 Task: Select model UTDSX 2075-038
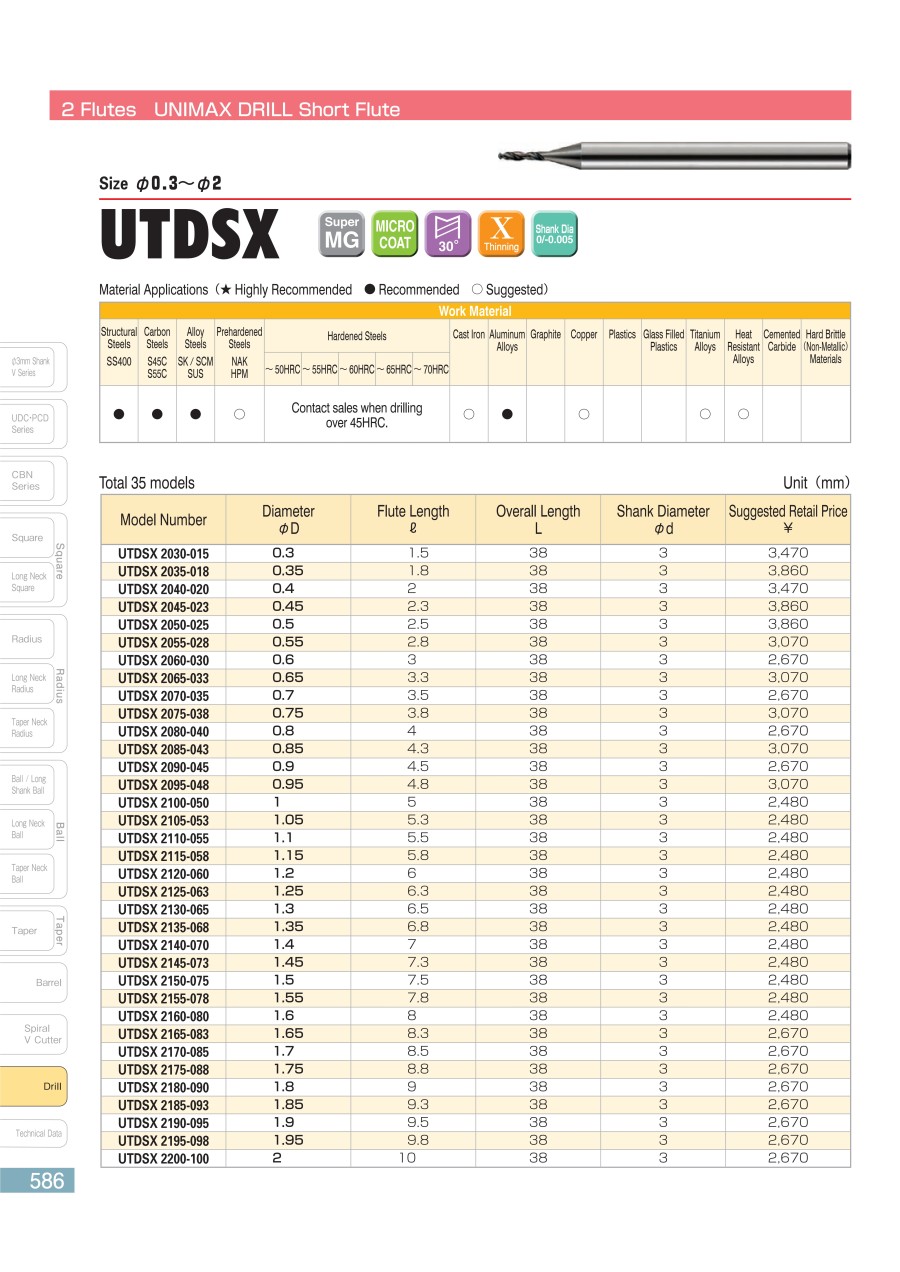[x=164, y=714]
